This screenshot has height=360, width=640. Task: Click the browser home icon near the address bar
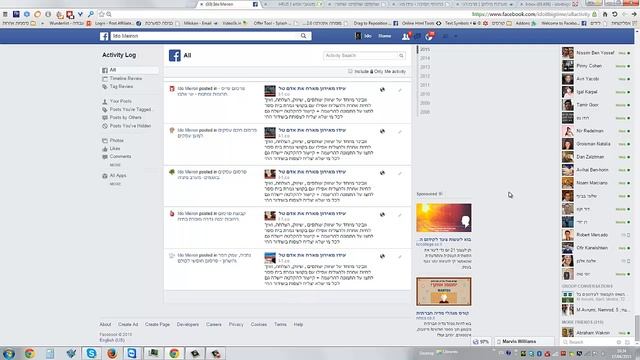[605, 14]
